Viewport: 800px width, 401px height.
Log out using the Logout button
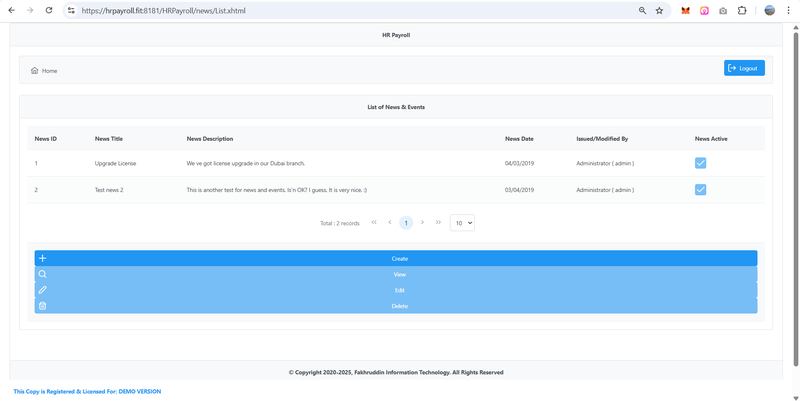point(744,68)
